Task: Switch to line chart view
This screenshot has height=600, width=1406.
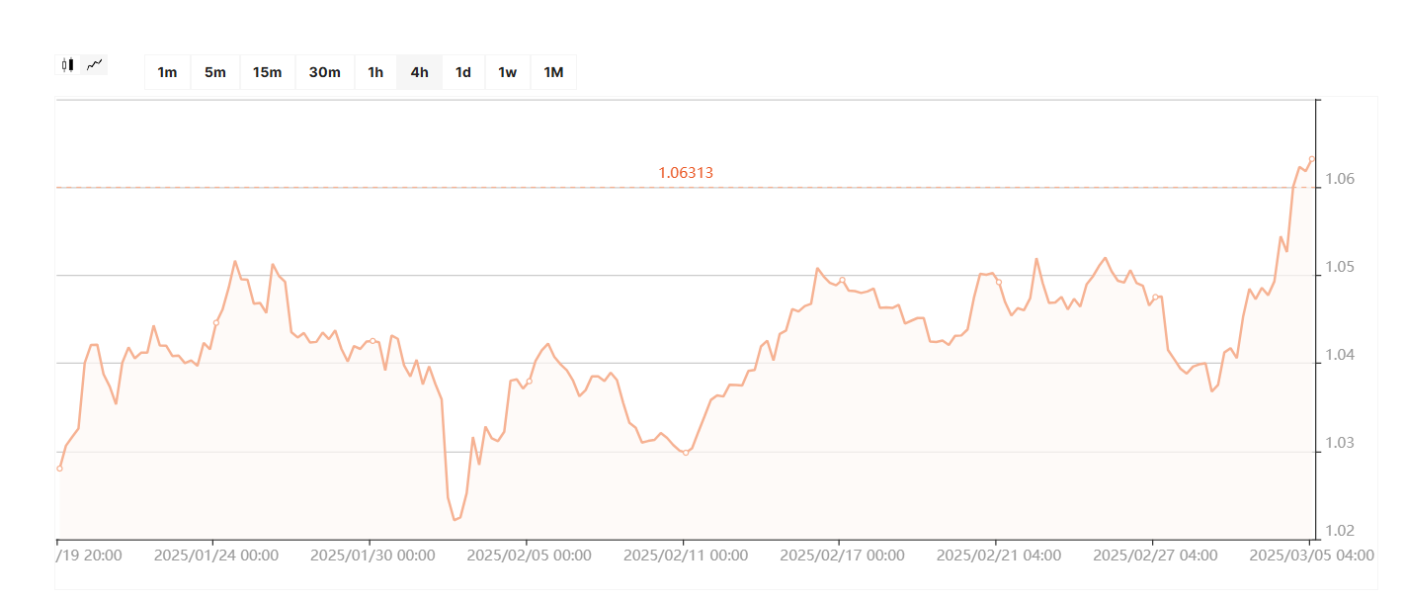Action: click(95, 65)
